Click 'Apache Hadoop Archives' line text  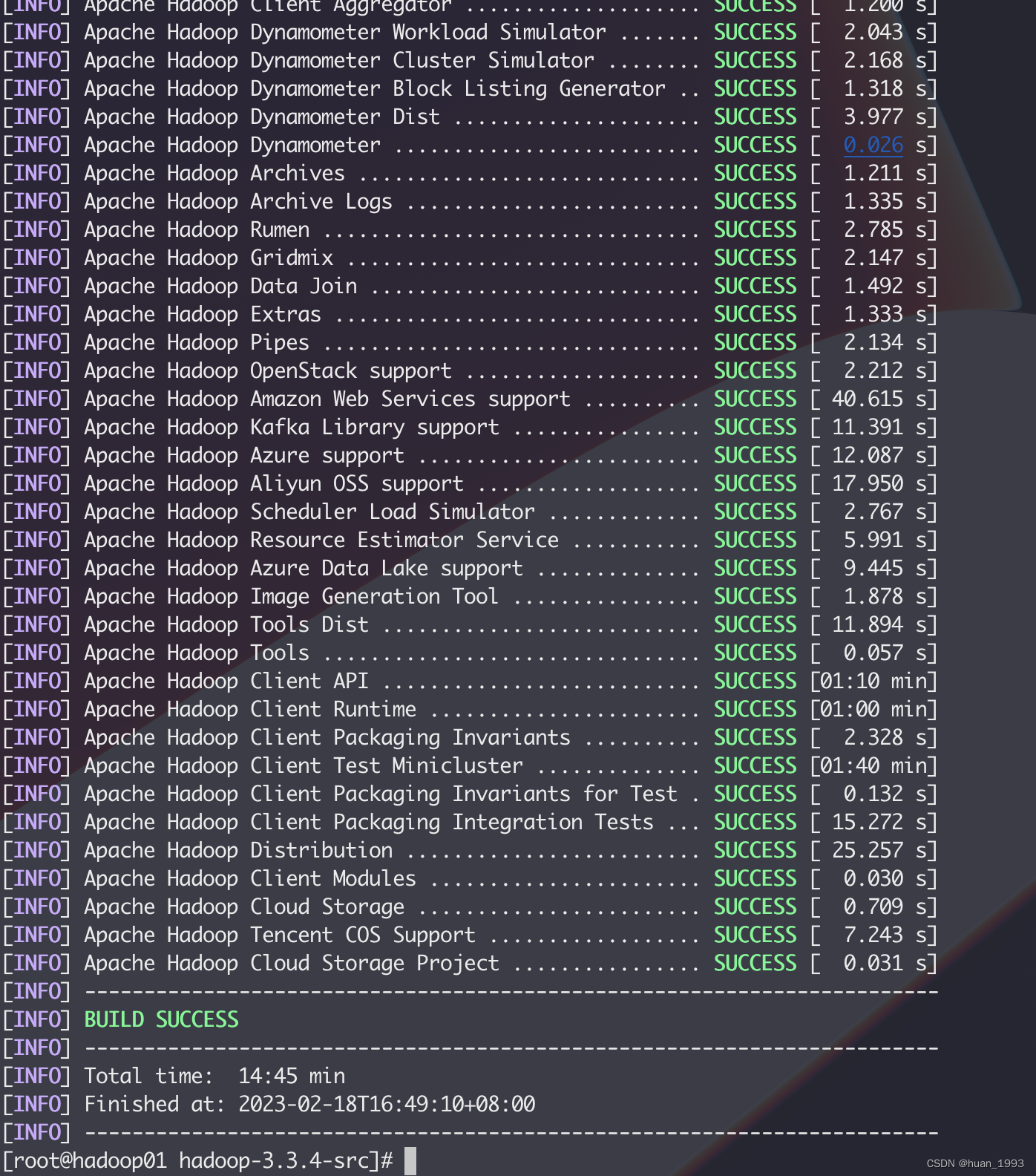tap(214, 173)
